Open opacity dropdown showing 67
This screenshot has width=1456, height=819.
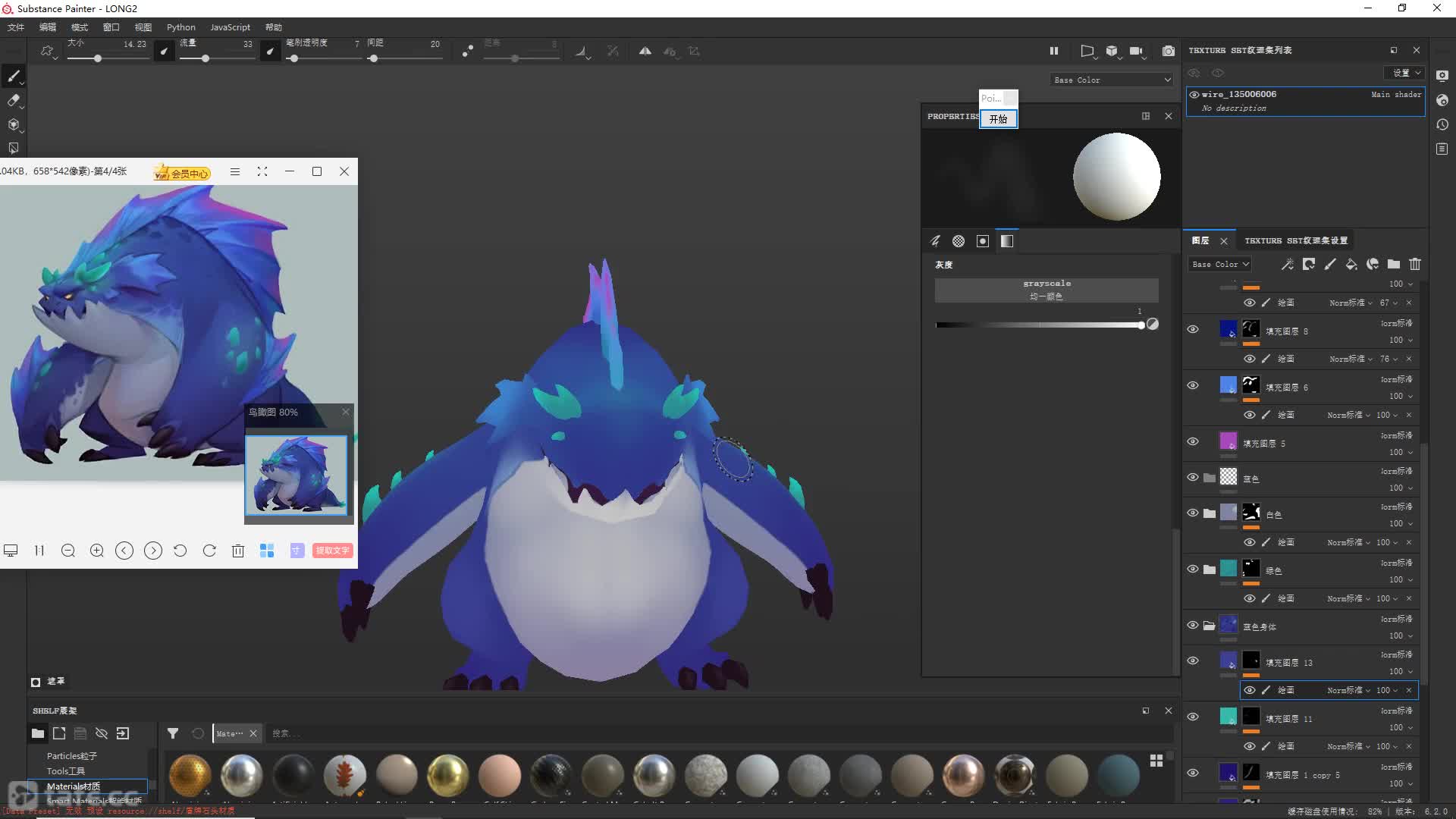click(x=1389, y=303)
